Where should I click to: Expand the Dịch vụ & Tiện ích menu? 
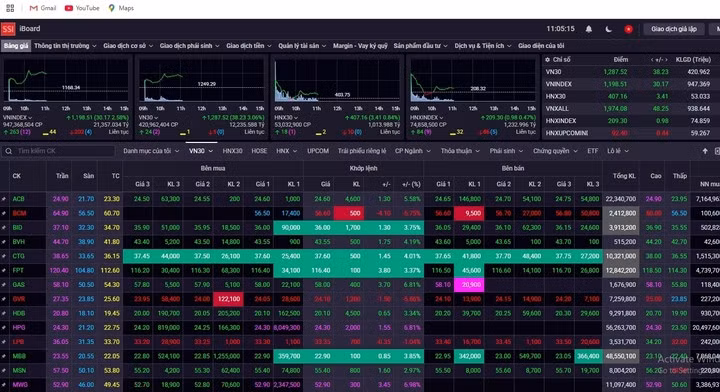click(483, 46)
